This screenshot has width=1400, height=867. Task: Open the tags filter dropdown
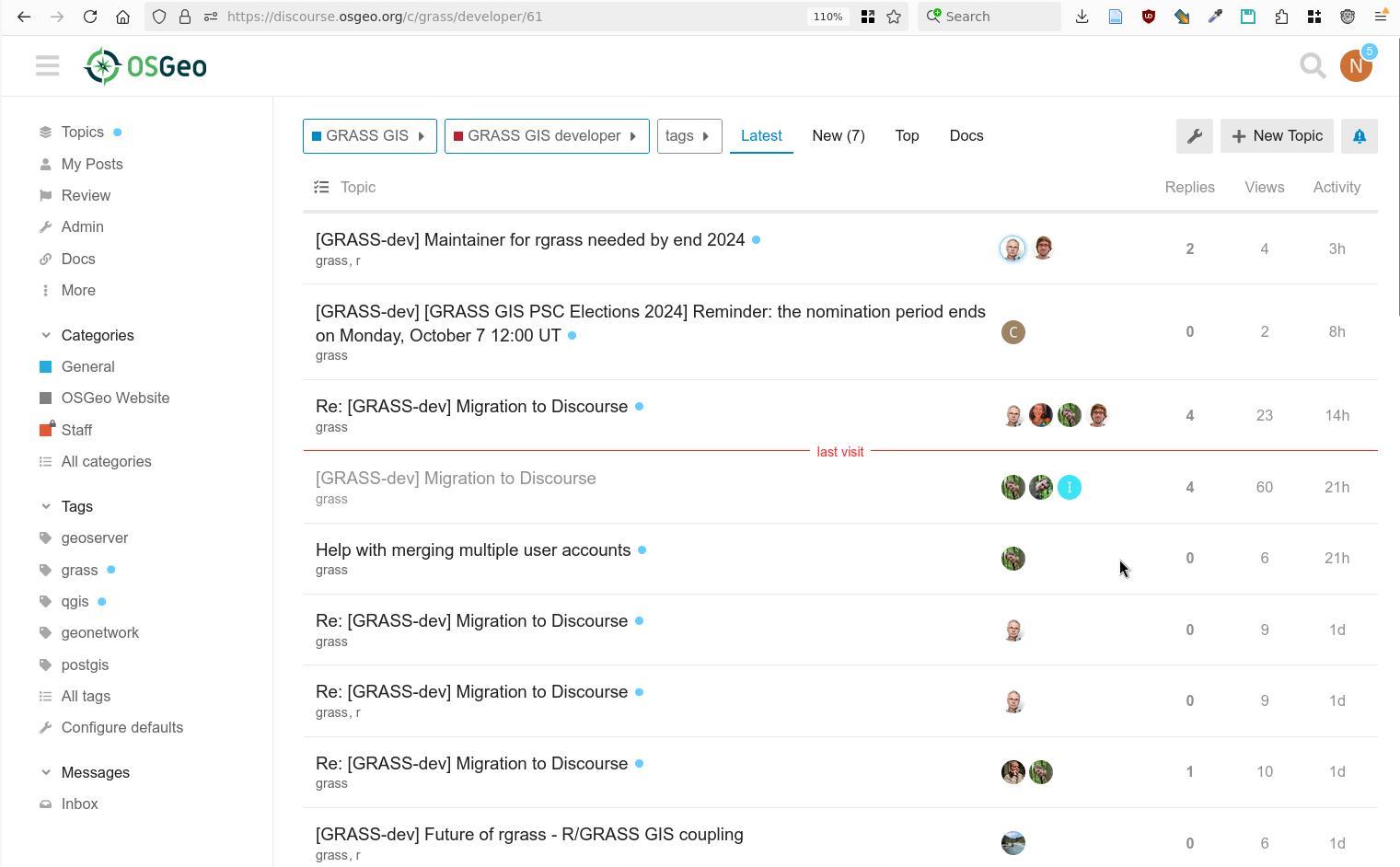coord(689,136)
